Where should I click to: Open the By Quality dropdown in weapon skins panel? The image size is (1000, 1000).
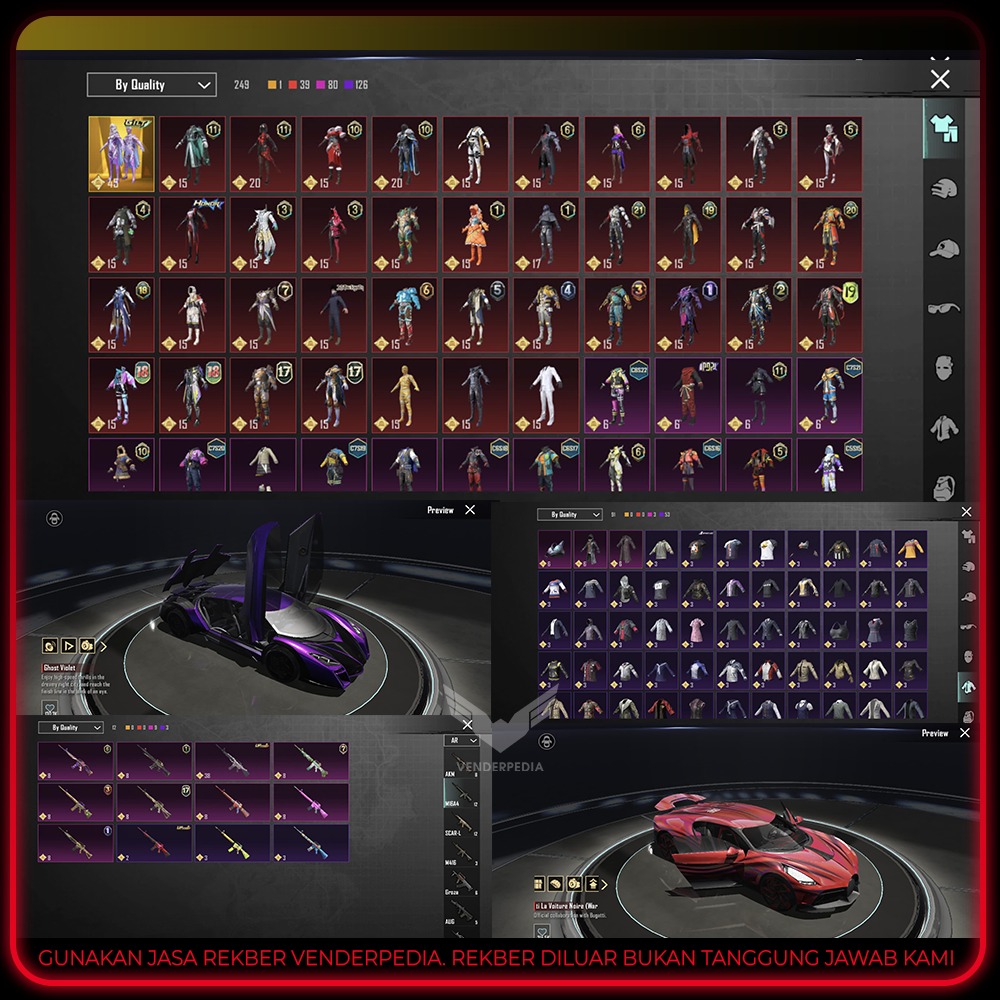point(70,727)
